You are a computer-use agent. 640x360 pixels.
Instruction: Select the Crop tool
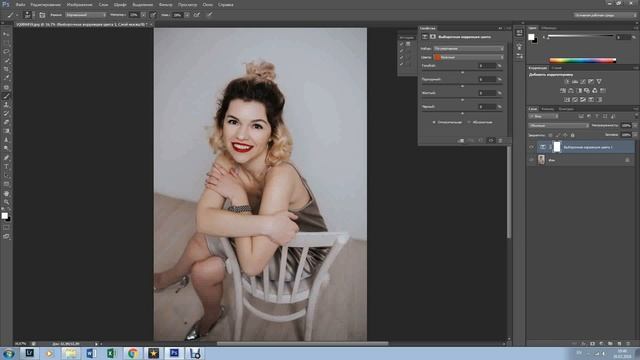pyautogui.click(x=6, y=69)
